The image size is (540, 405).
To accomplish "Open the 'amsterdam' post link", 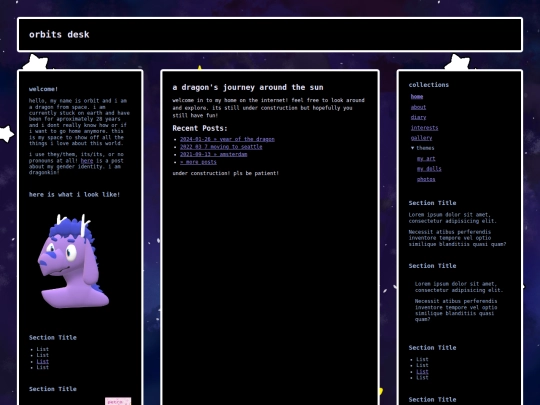I will [x=214, y=154].
